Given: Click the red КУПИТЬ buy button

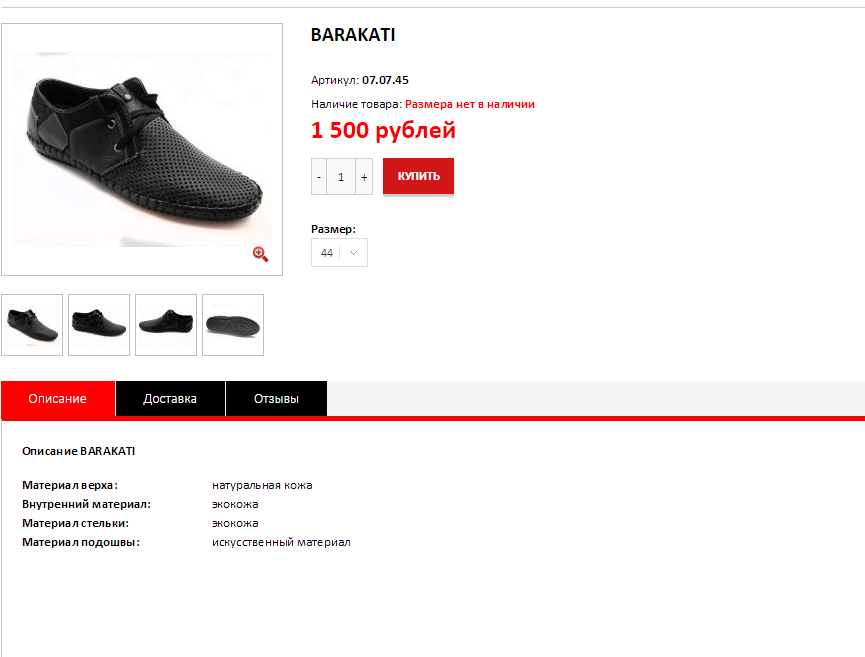Looking at the screenshot, I should [418, 176].
